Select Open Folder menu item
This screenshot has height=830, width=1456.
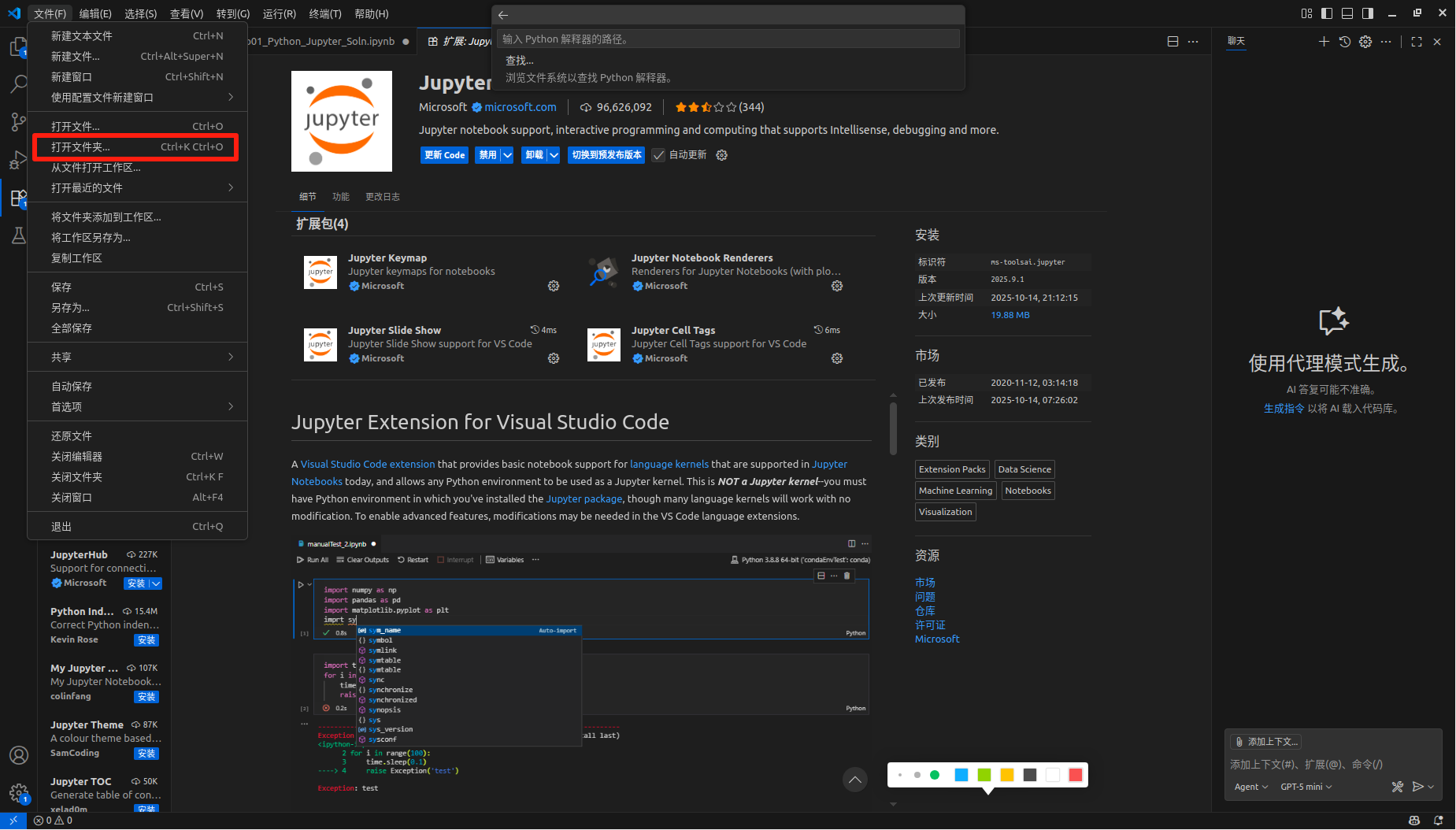point(137,146)
